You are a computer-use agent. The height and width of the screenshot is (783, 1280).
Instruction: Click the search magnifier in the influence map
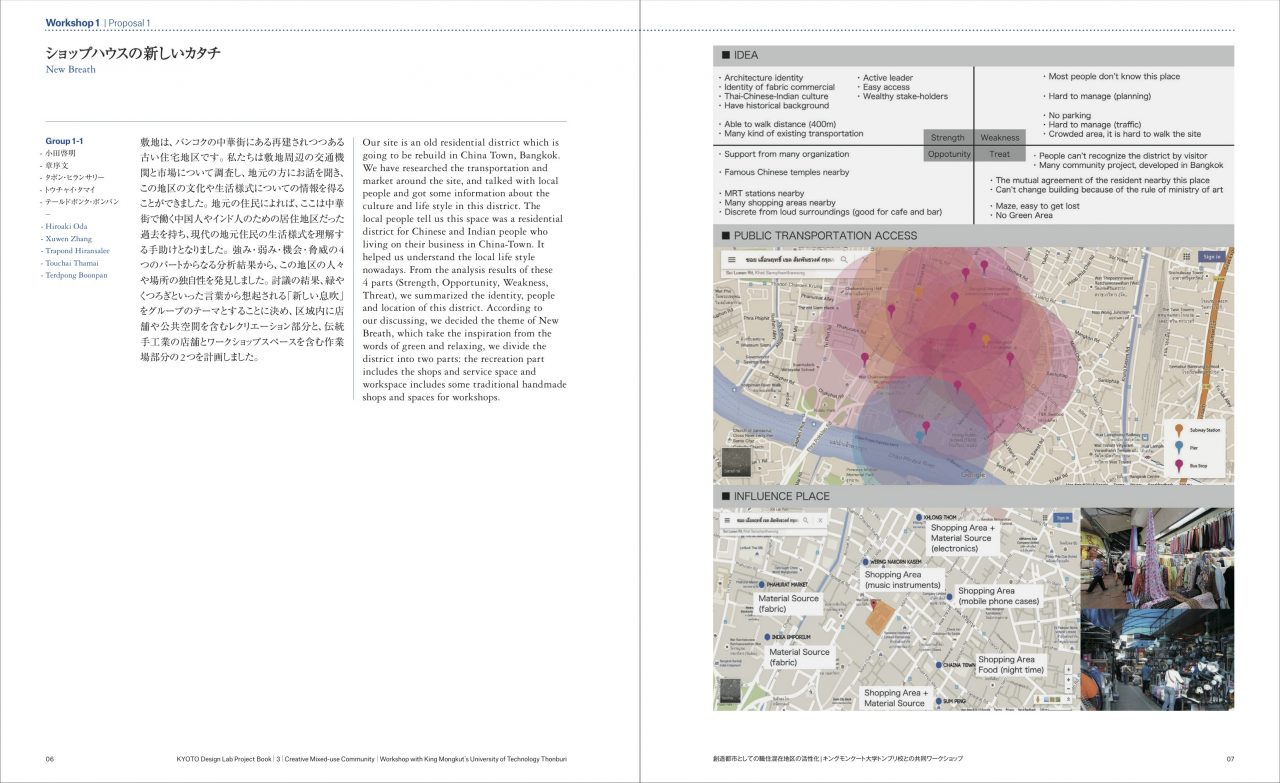click(808, 521)
